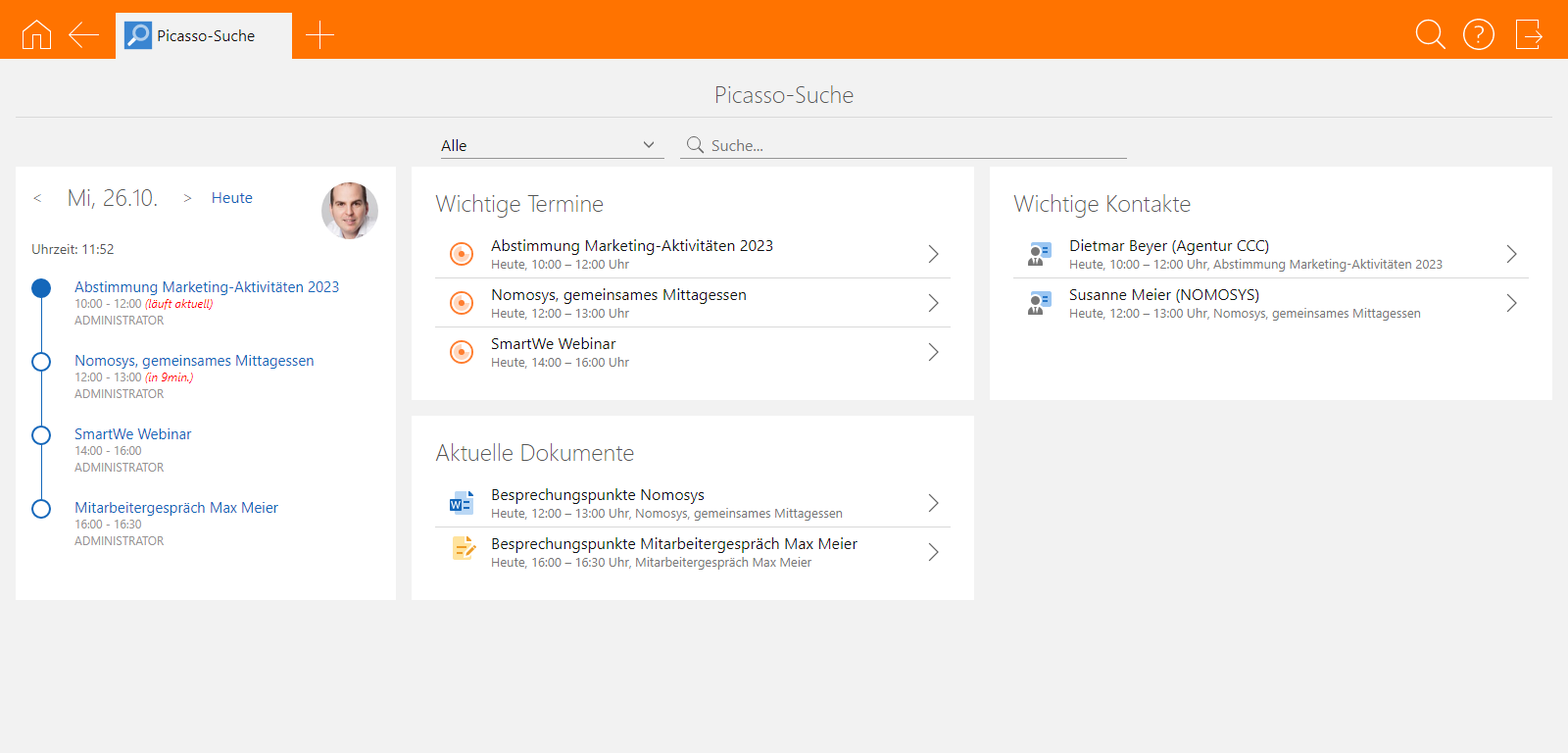Select the Picasso-Suche tab
Viewport: 1568px width, 753px height.
coord(204,36)
